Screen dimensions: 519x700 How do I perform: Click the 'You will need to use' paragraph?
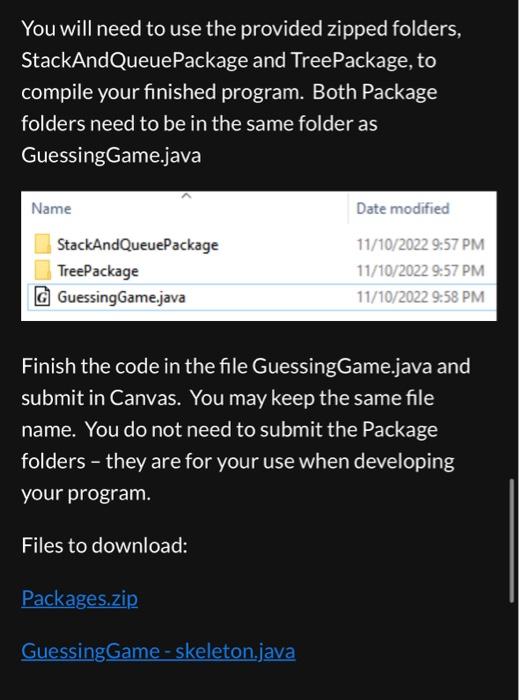[x=241, y=92]
